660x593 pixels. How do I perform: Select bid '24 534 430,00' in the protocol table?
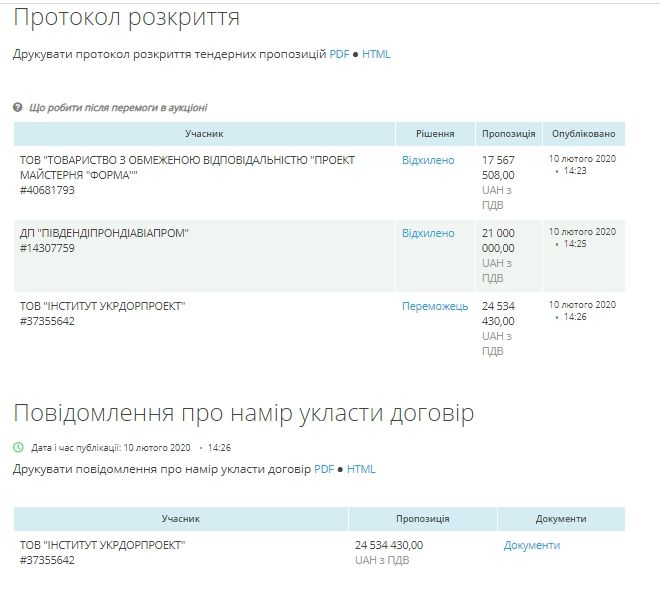[498, 314]
